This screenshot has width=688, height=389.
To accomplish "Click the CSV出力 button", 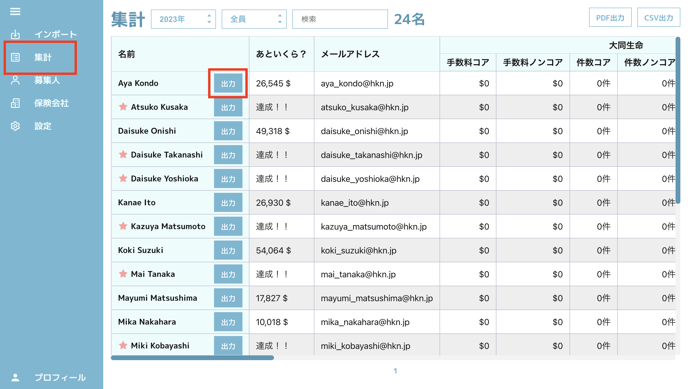I will point(658,18).
